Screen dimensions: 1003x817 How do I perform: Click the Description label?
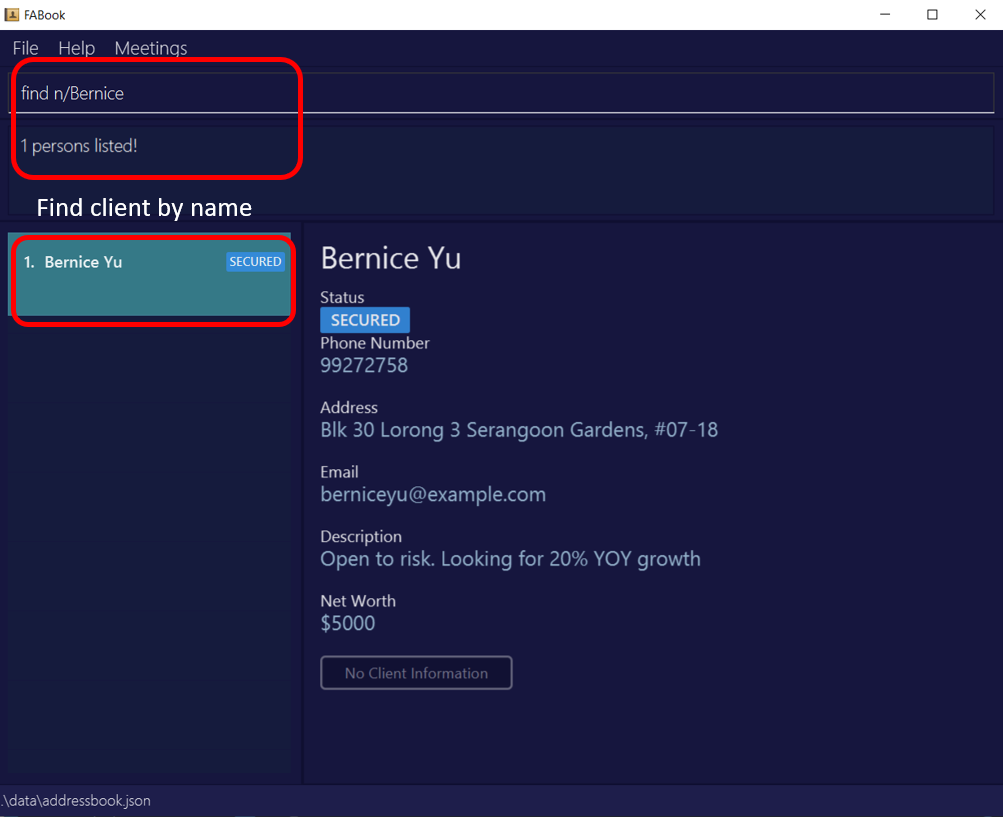[x=361, y=537]
